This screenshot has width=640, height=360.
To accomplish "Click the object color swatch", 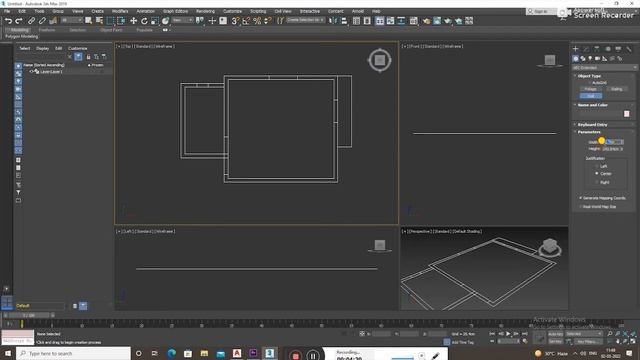I will tap(627, 114).
